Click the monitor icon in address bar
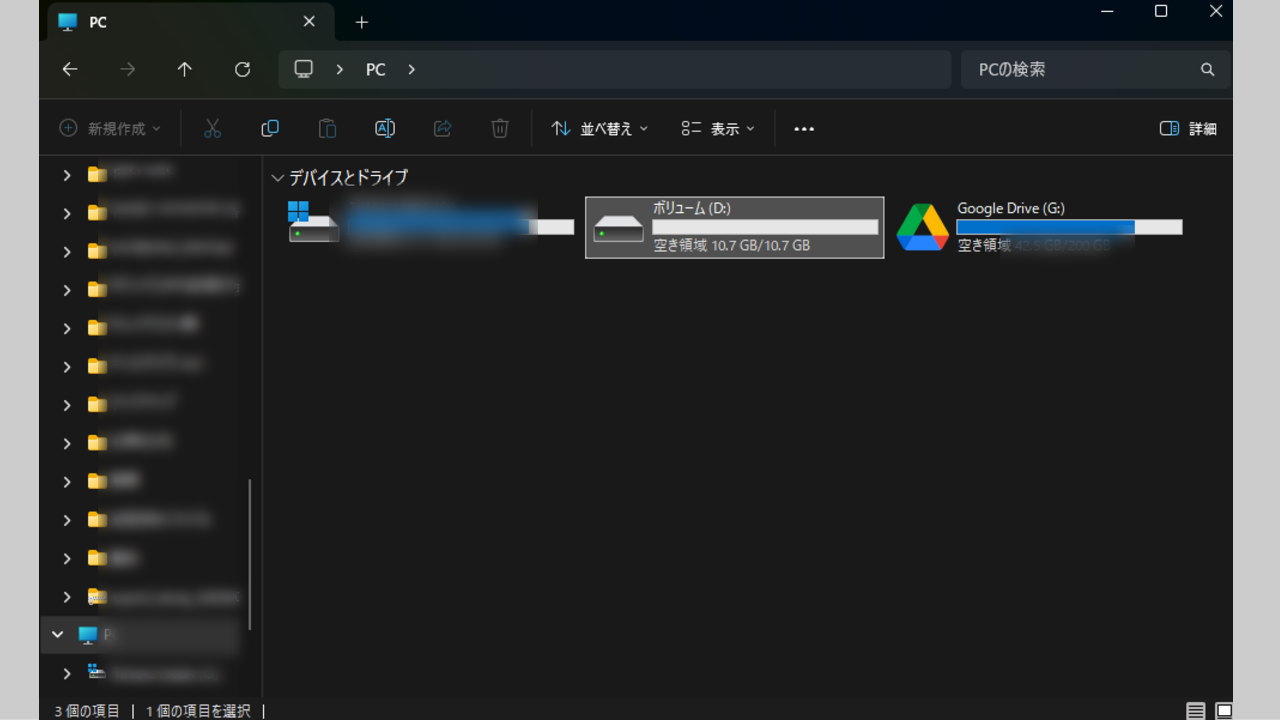 click(304, 69)
